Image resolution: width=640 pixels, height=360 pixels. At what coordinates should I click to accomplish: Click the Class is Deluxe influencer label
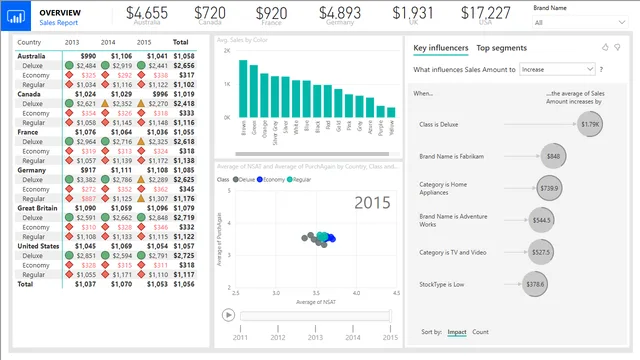[439, 124]
